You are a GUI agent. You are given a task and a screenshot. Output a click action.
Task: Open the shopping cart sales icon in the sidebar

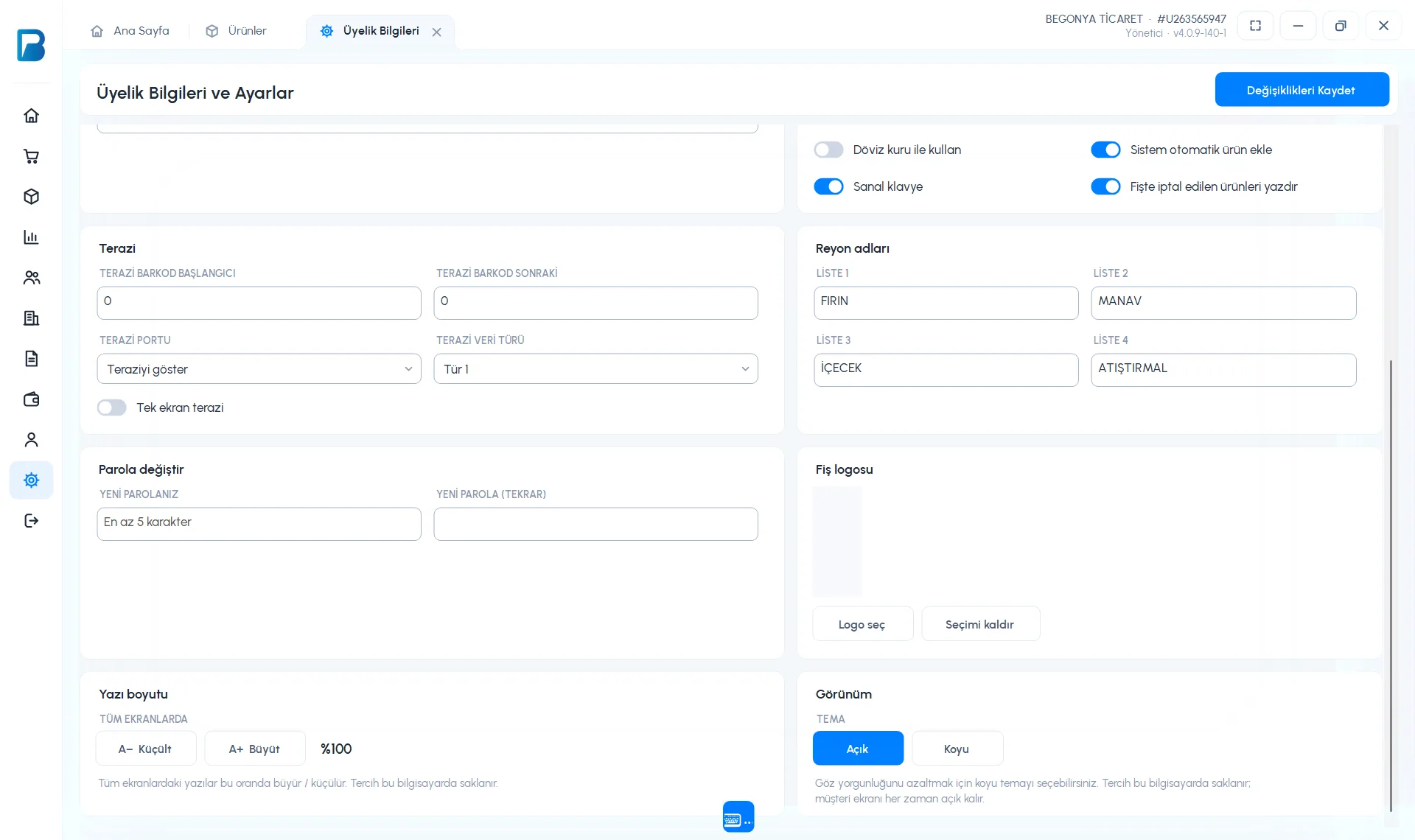click(31, 156)
